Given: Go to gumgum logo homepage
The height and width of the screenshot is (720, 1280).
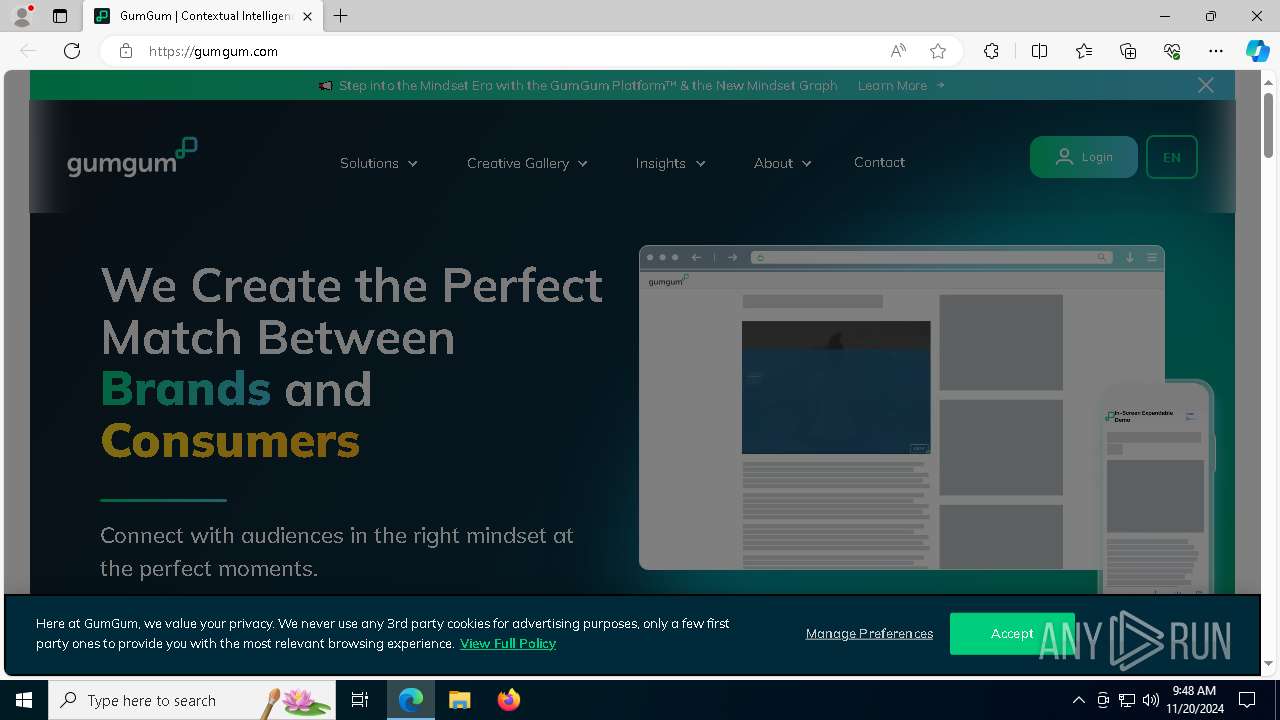Looking at the screenshot, I should pyautogui.click(x=132, y=157).
